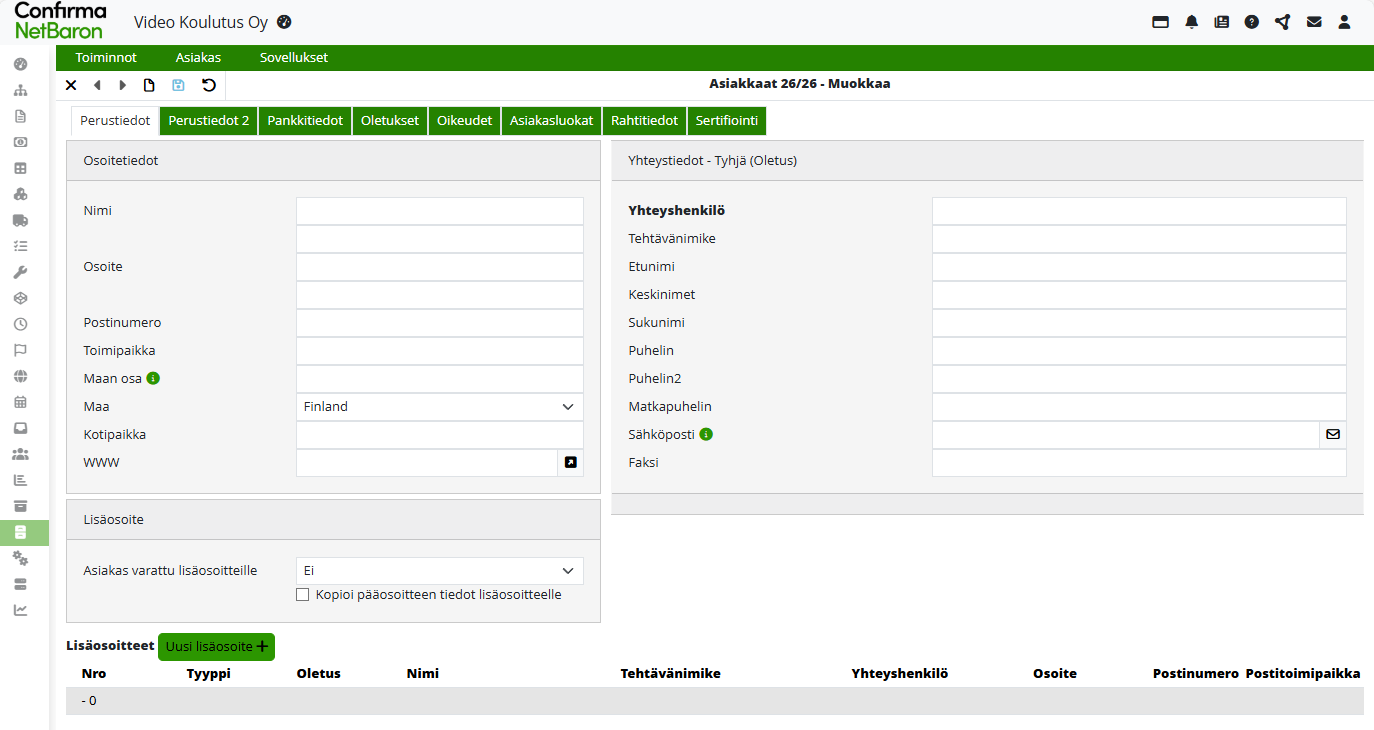Switch to the Pankkitiedot tab

(x=305, y=121)
